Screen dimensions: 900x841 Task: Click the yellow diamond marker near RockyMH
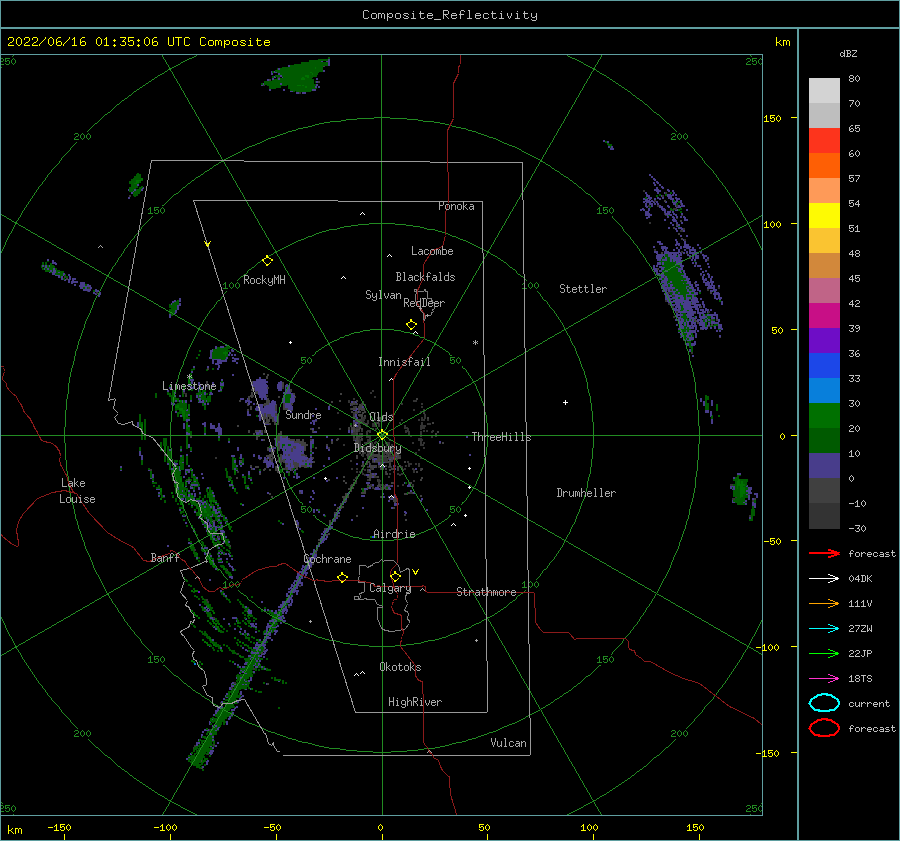[267, 261]
